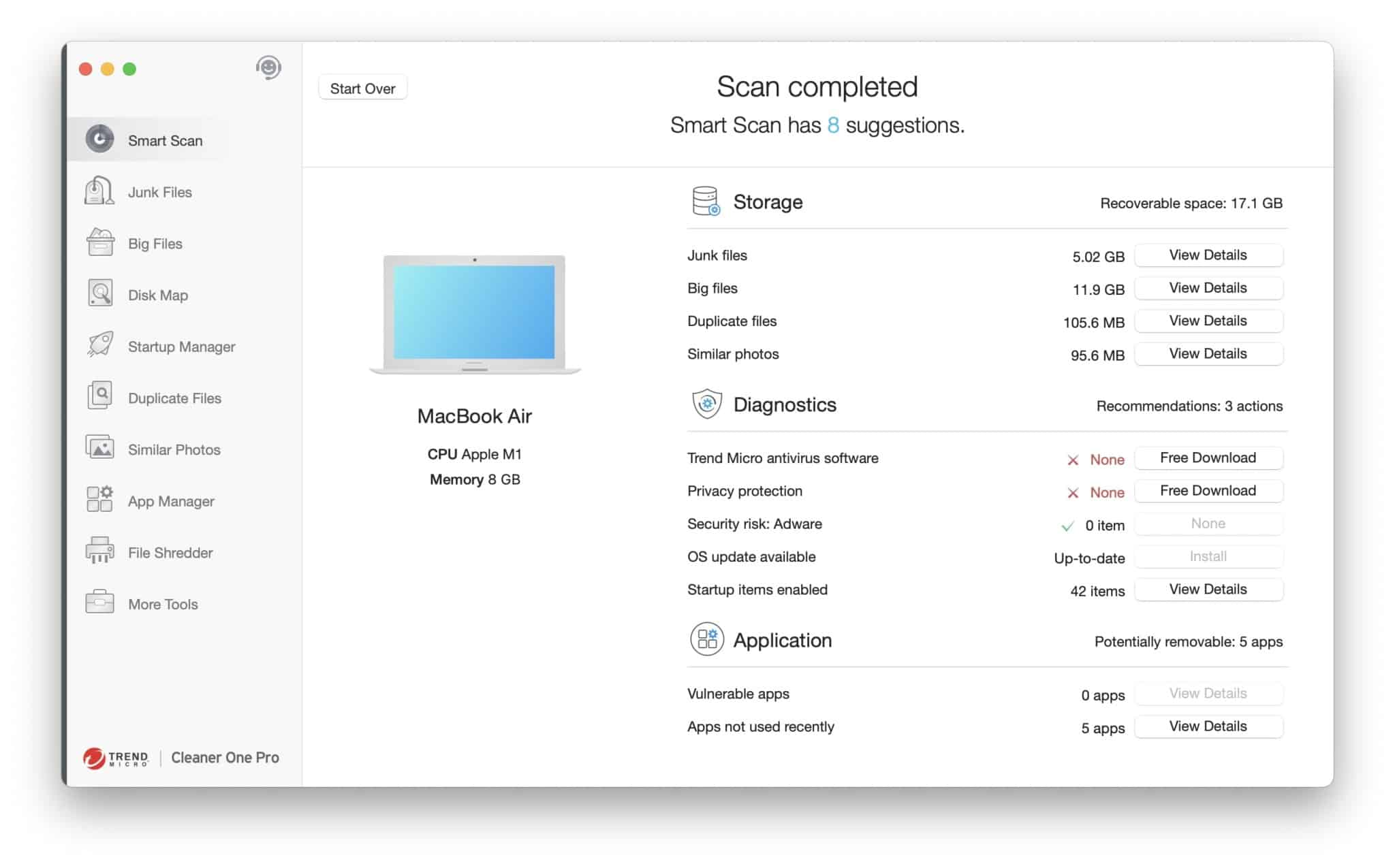
Task: Click the 11.9 GB big files value
Action: pos(1099,289)
